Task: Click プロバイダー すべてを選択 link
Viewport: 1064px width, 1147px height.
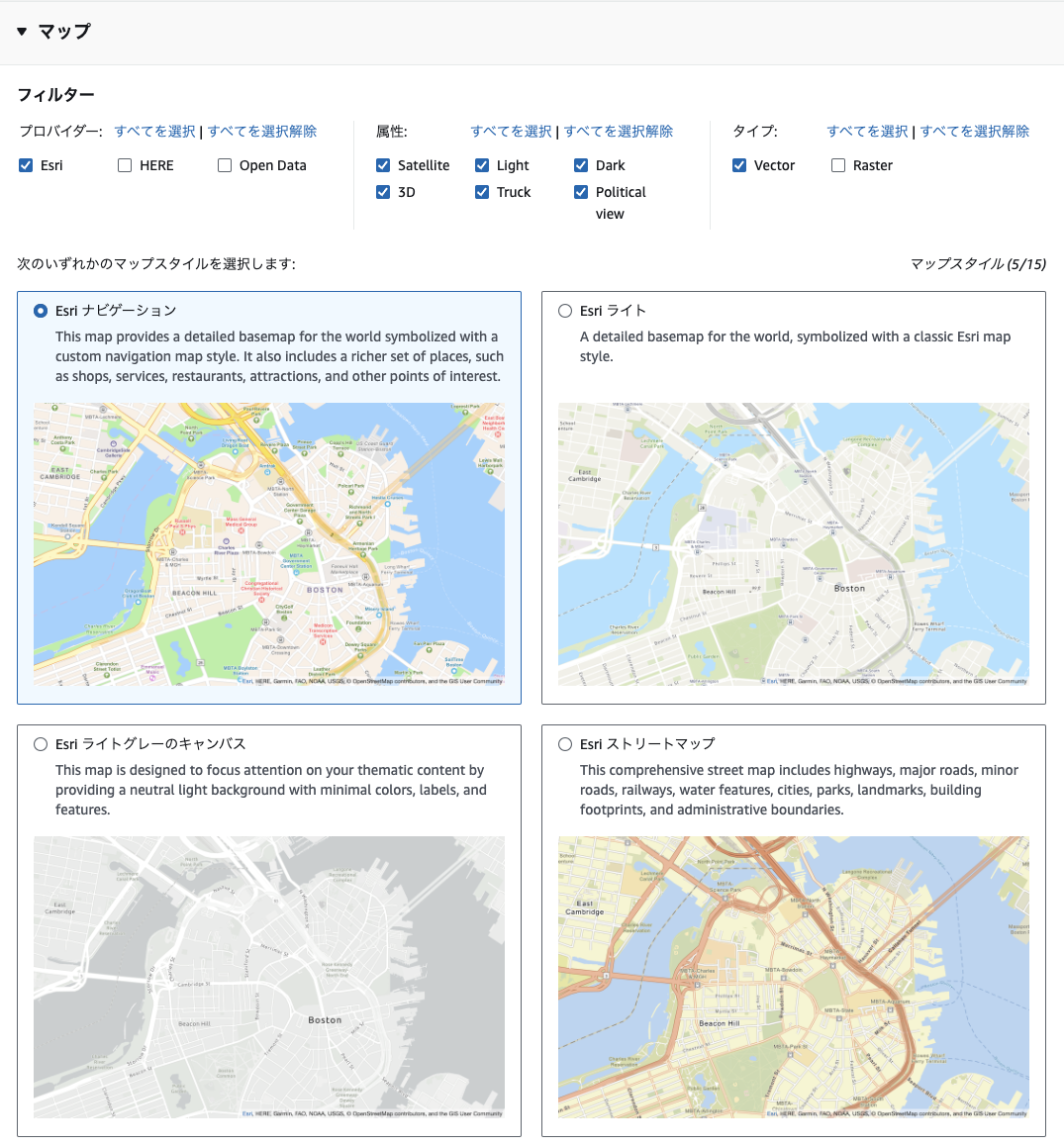Action: [x=154, y=132]
